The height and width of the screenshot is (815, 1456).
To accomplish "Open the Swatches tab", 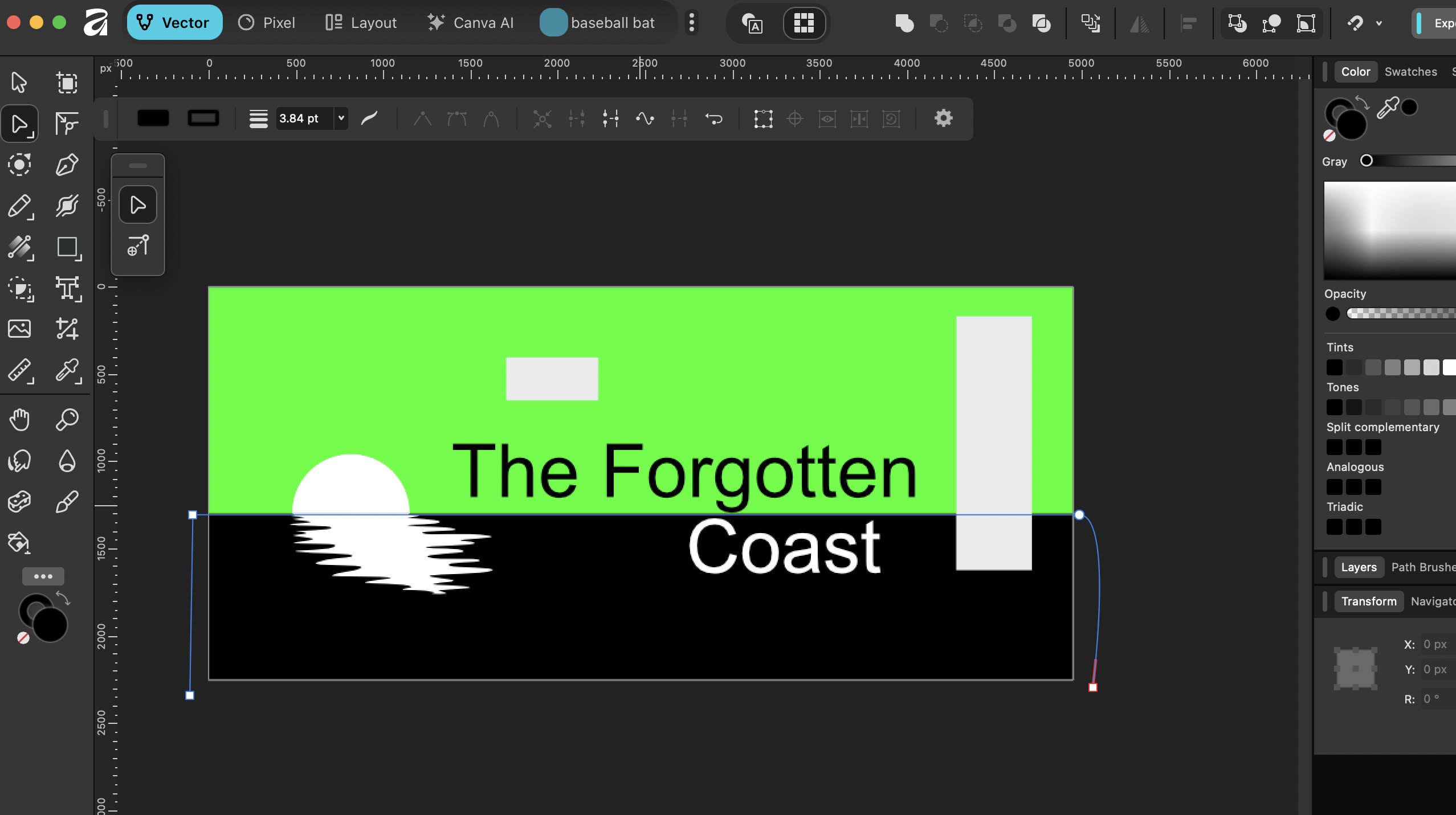I will (1410, 72).
